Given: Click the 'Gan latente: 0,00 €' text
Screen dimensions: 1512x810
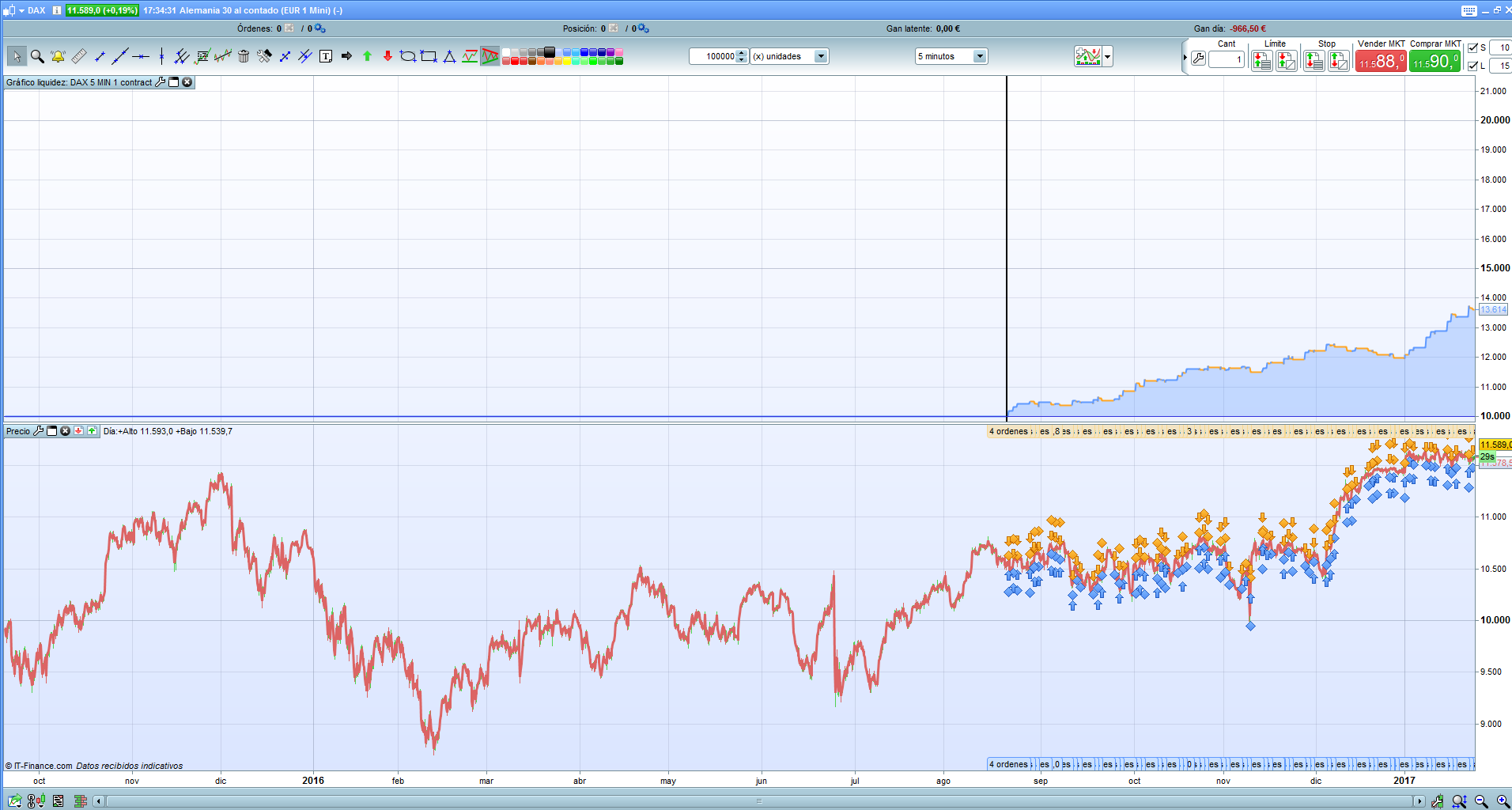Looking at the screenshot, I should [923, 28].
